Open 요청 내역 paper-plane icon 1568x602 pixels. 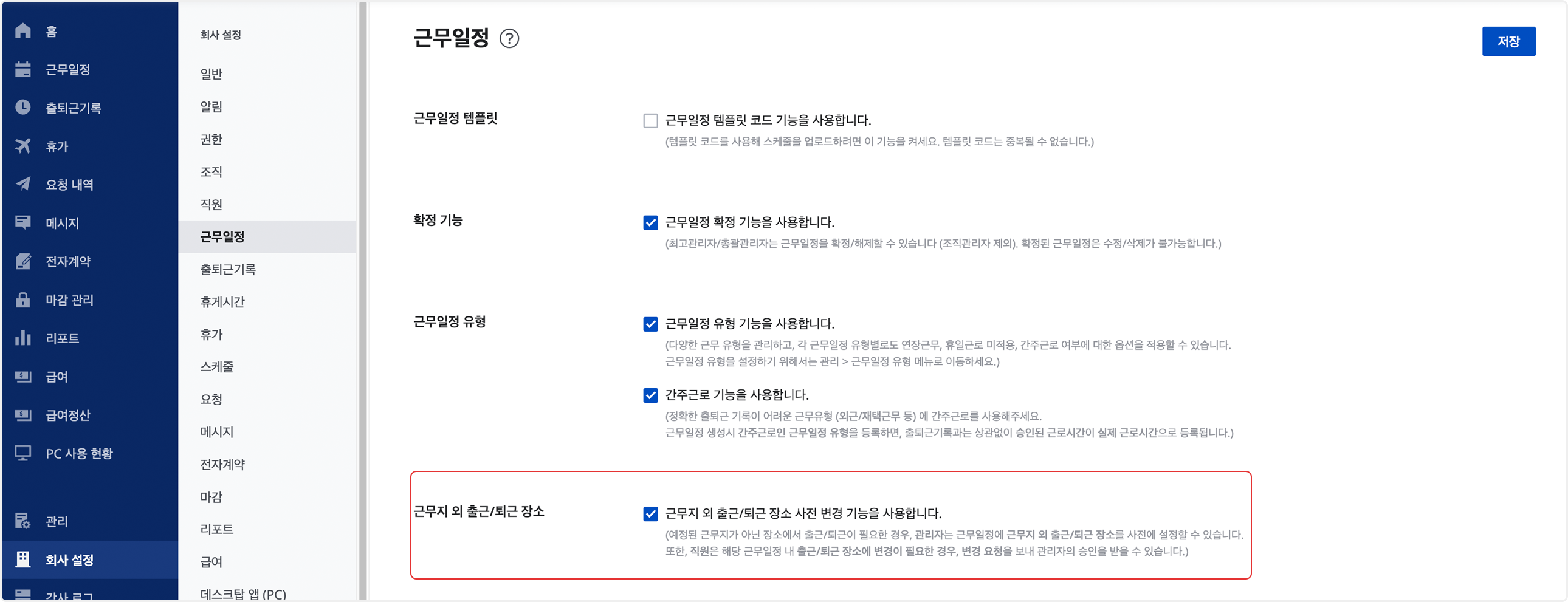click(23, 185)
